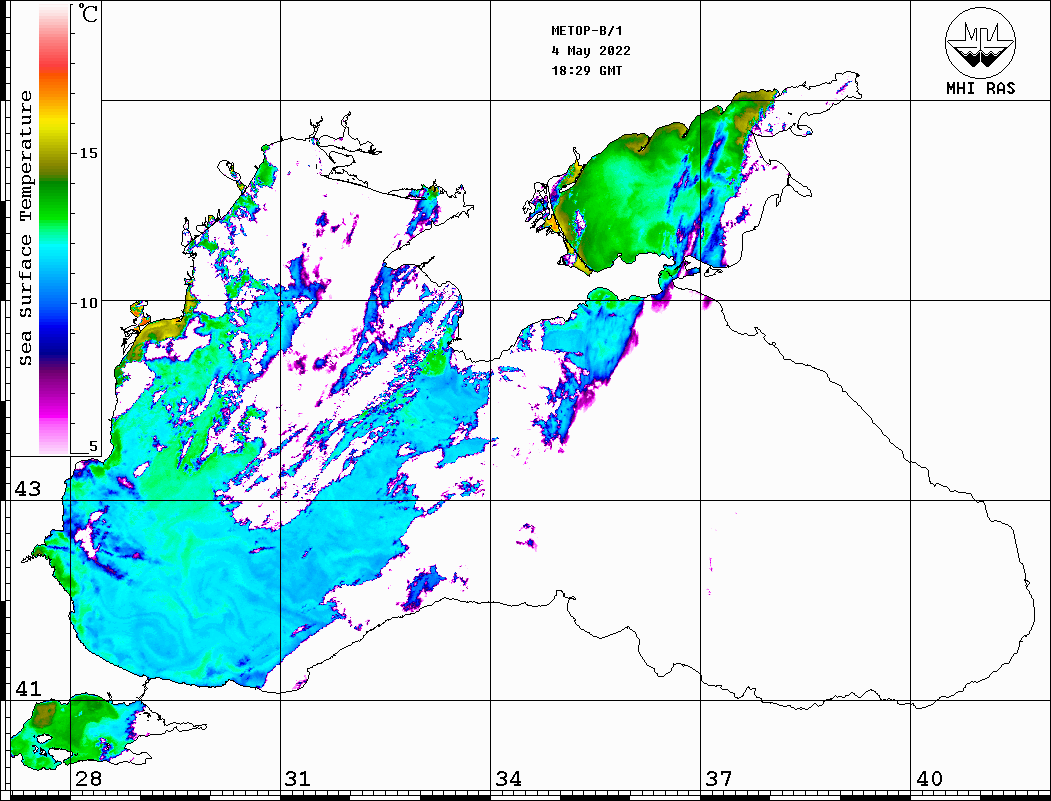The height and width of the screenshot is (801, 1051).
Task: Click the date text 4 May 2022
Action: 591,51
